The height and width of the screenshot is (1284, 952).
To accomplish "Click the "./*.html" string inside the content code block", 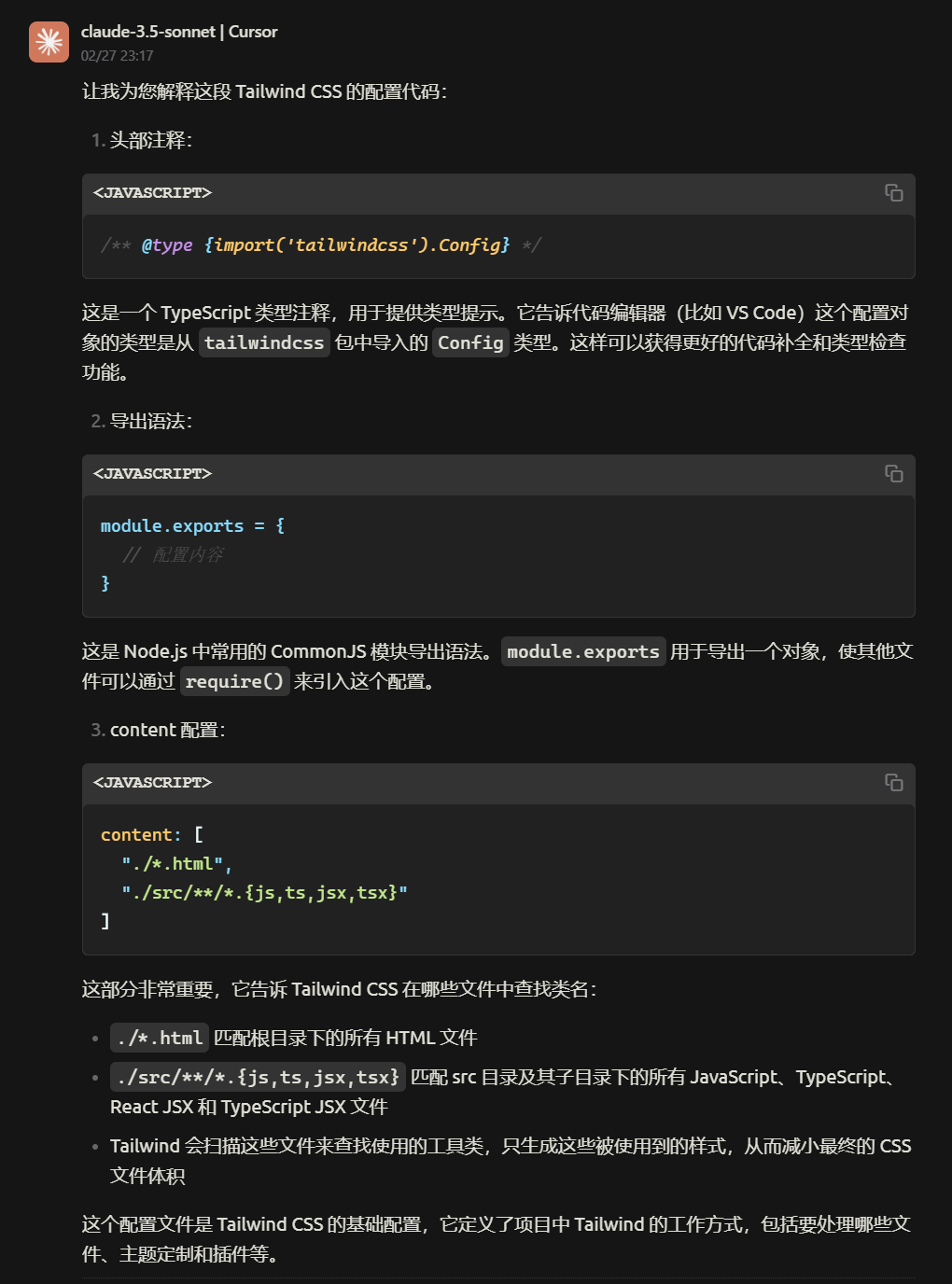I will [175, 864].
